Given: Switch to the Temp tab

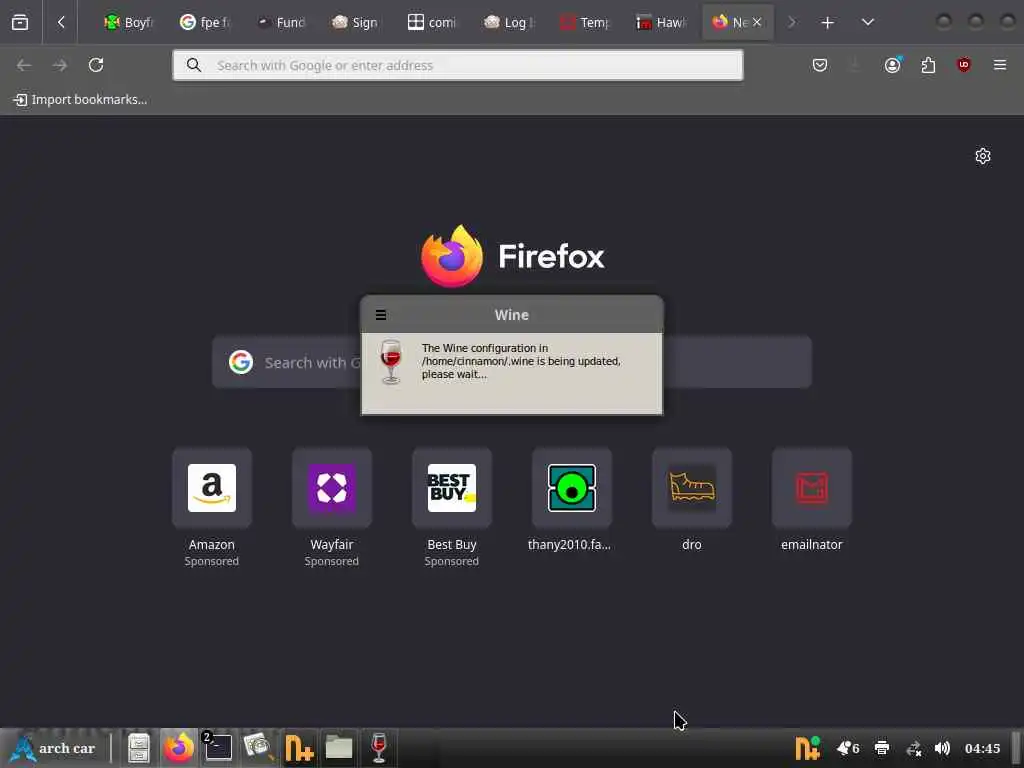Looking at the screenshot, I should tap(585, 22).
